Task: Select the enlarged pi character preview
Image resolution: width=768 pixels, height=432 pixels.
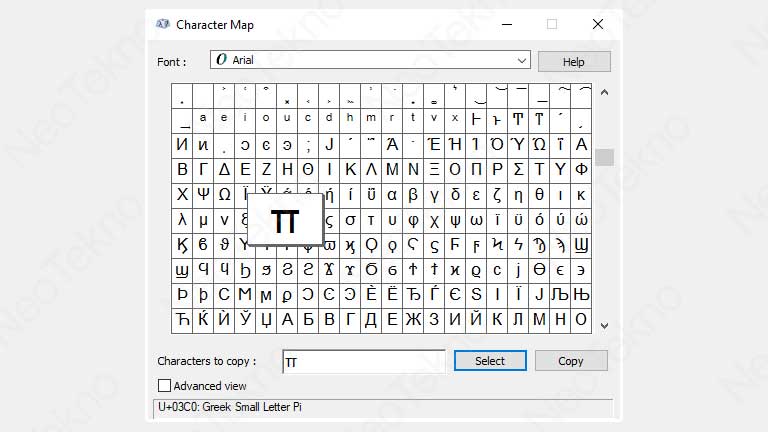Action: [285, 220]
